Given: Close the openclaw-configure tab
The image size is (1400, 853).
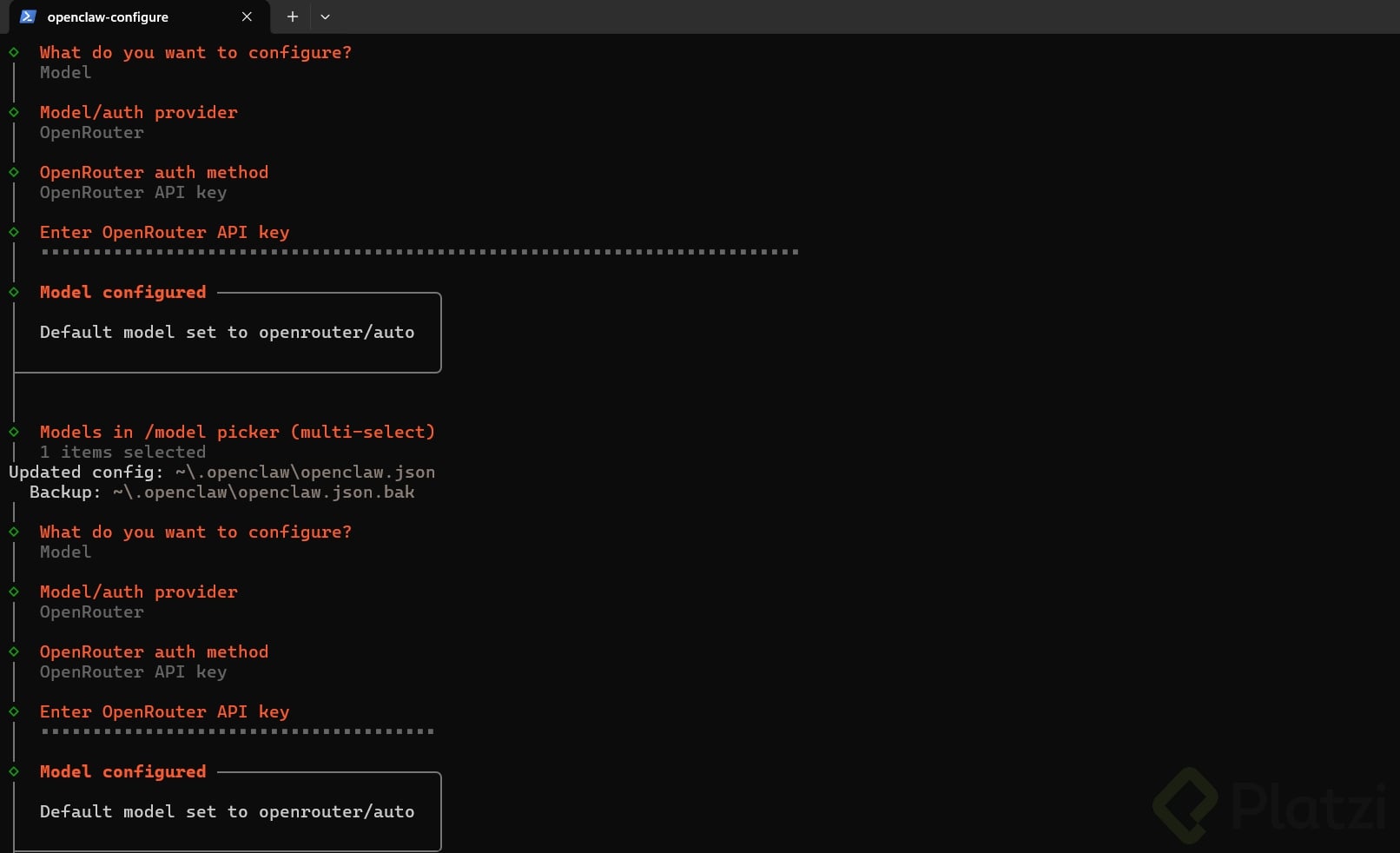Looking at the screenshot, I should click(x=247, y=17).
